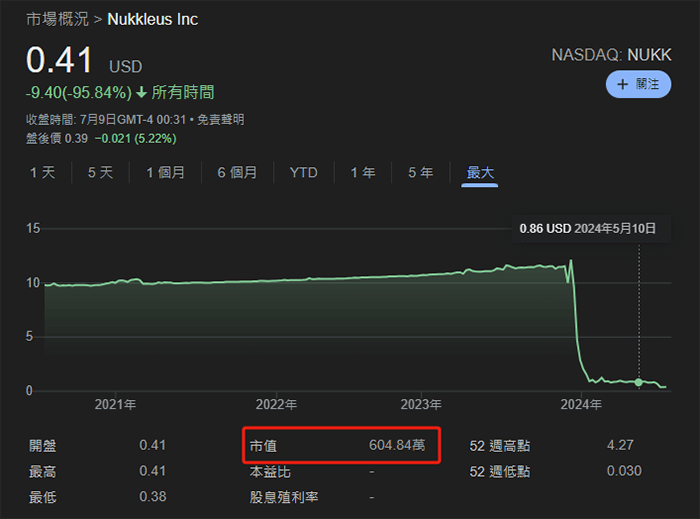Click the 最高 label
The width and height of the screenshot is (700, 519).
tap(42, 471)
